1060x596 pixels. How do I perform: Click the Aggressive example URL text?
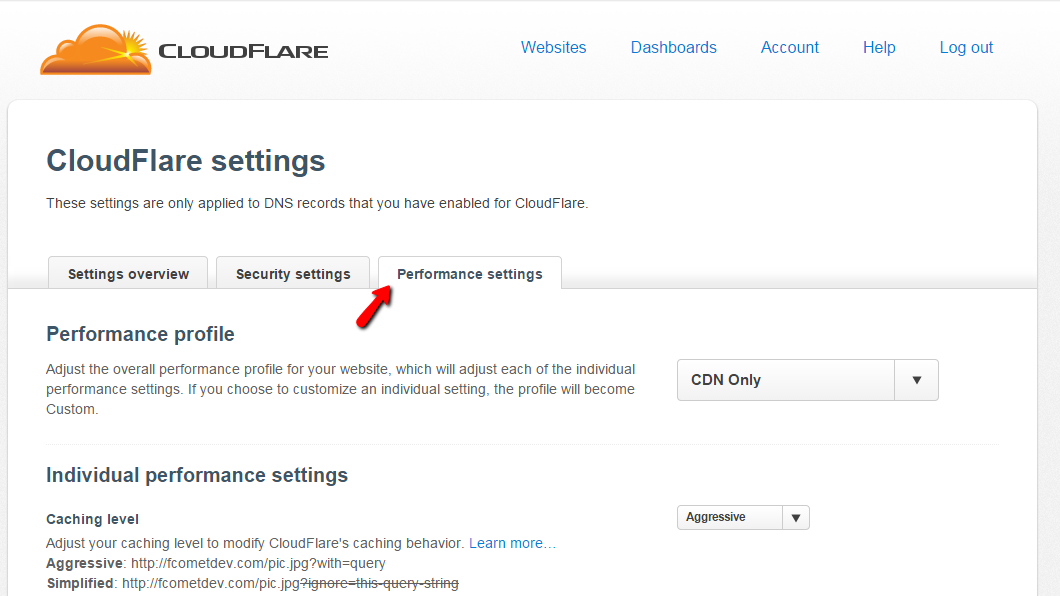[258, 563]
